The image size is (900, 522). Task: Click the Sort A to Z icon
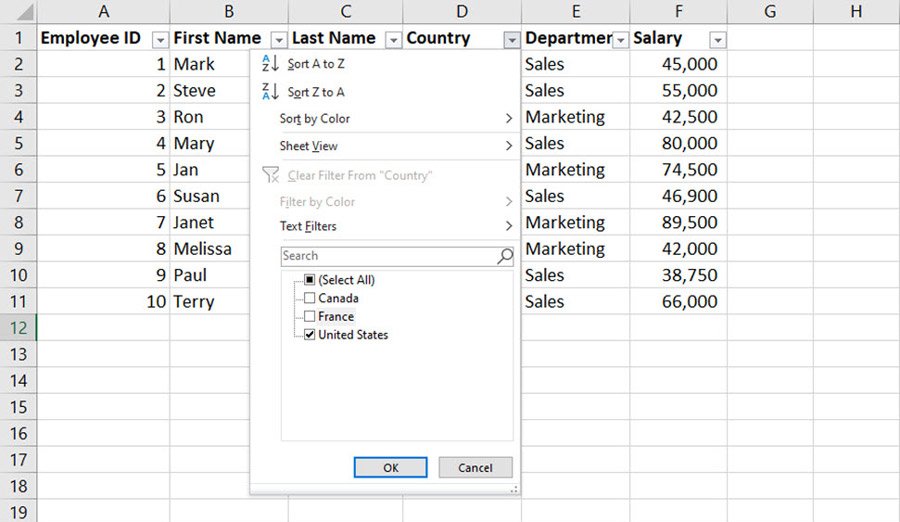(270, 64)
